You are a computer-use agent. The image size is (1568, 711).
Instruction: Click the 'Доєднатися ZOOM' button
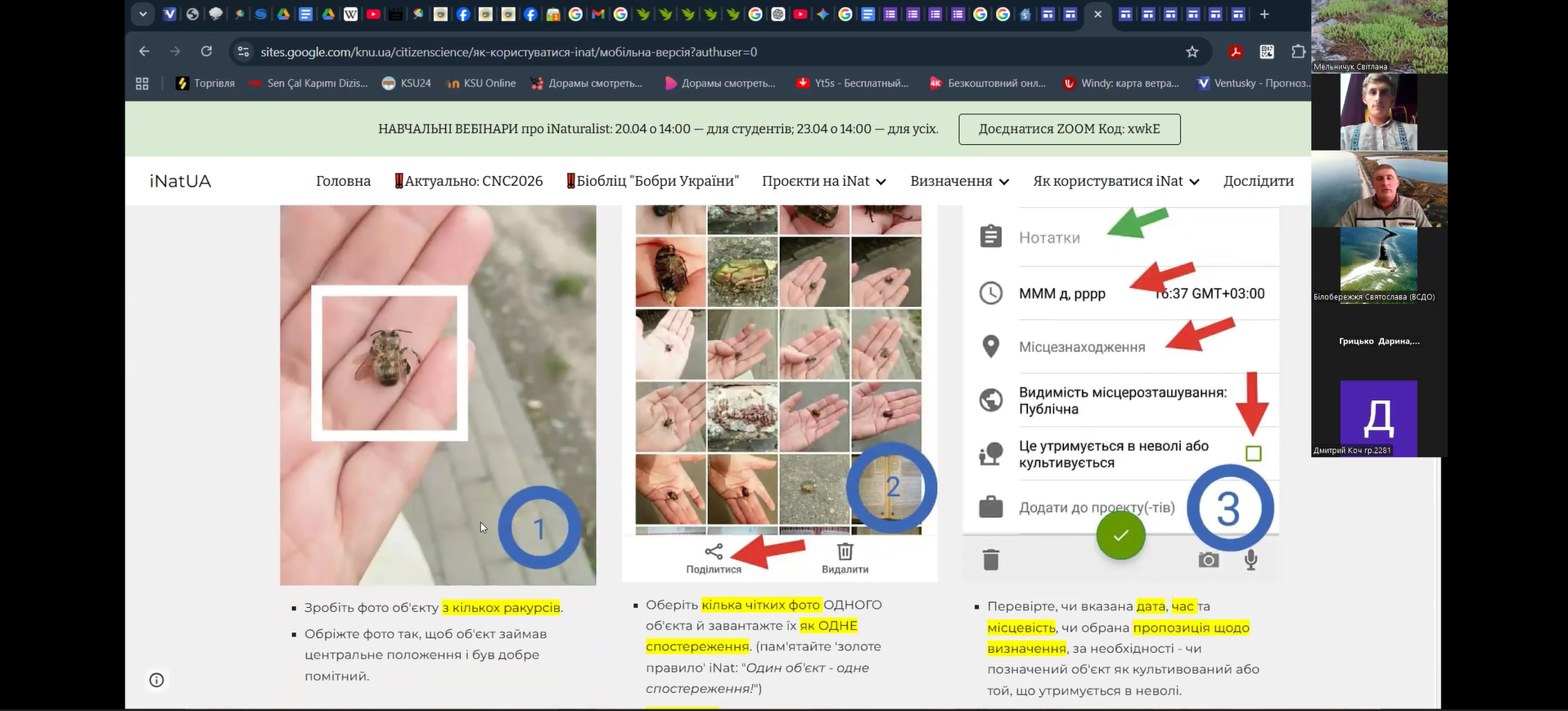tap(1069, 129)
